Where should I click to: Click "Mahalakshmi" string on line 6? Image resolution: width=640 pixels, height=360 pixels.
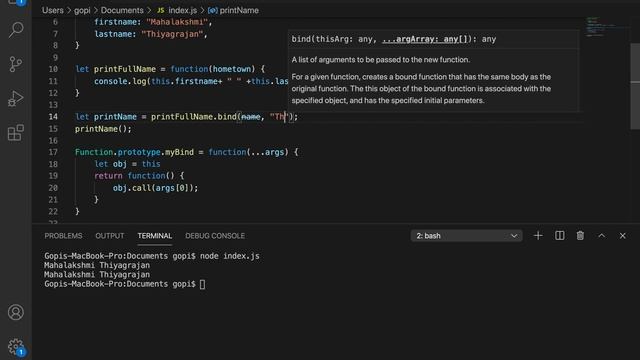(x=177, y=22)
